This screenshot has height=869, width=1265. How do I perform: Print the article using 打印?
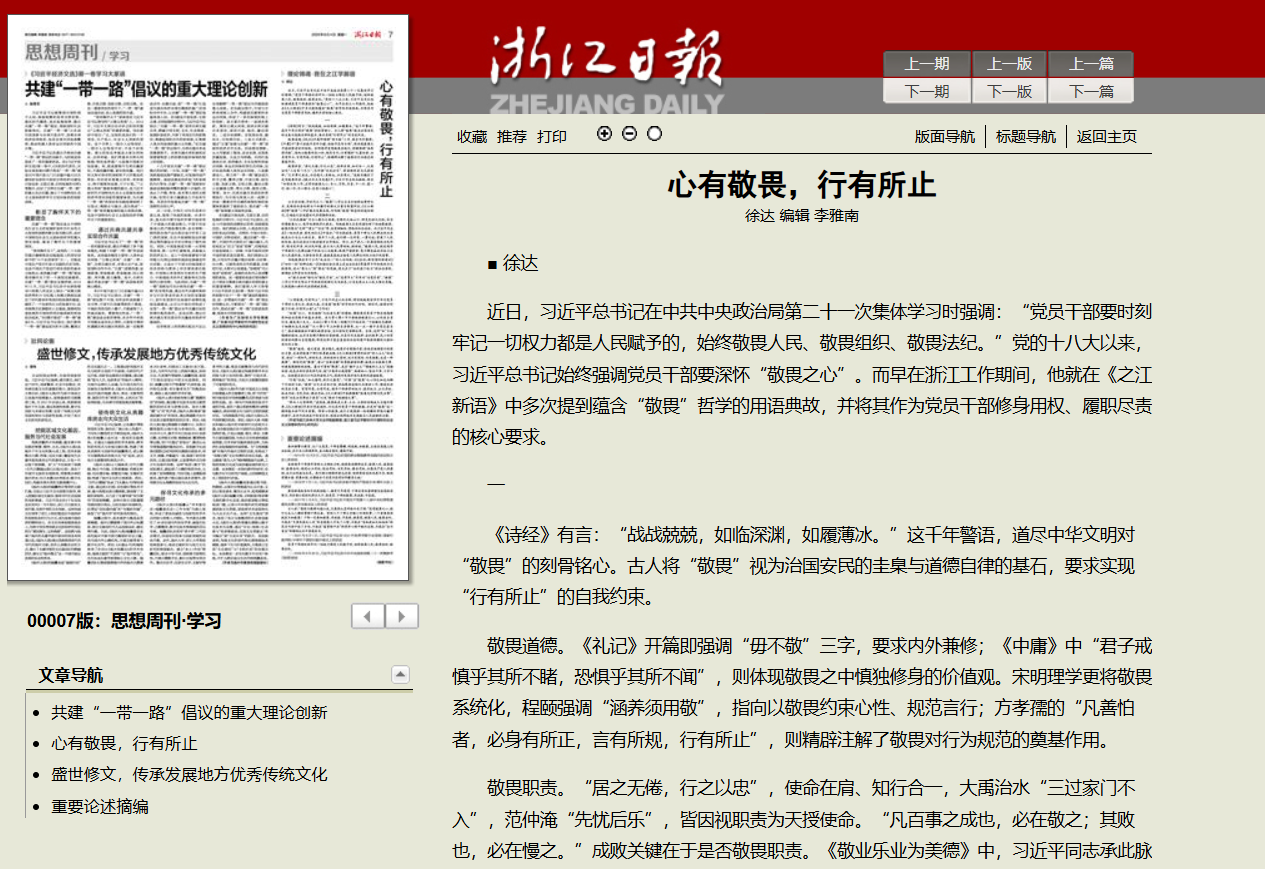pos(552,137)
